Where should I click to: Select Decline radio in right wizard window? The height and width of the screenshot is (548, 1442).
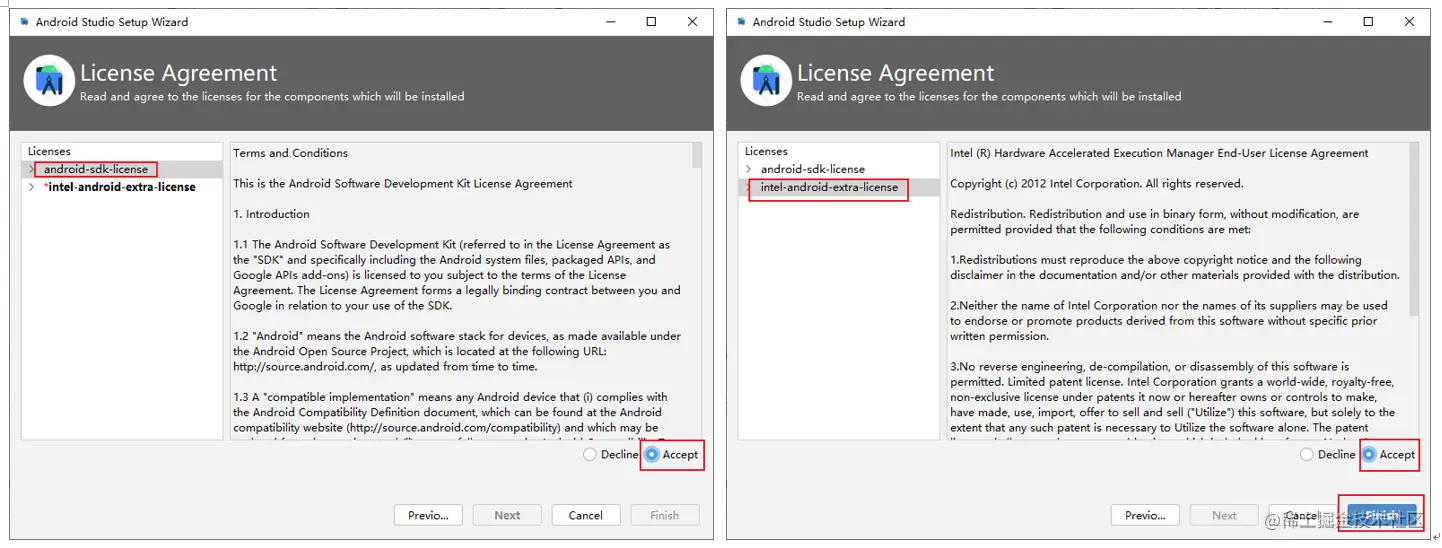coord(1307,454)
